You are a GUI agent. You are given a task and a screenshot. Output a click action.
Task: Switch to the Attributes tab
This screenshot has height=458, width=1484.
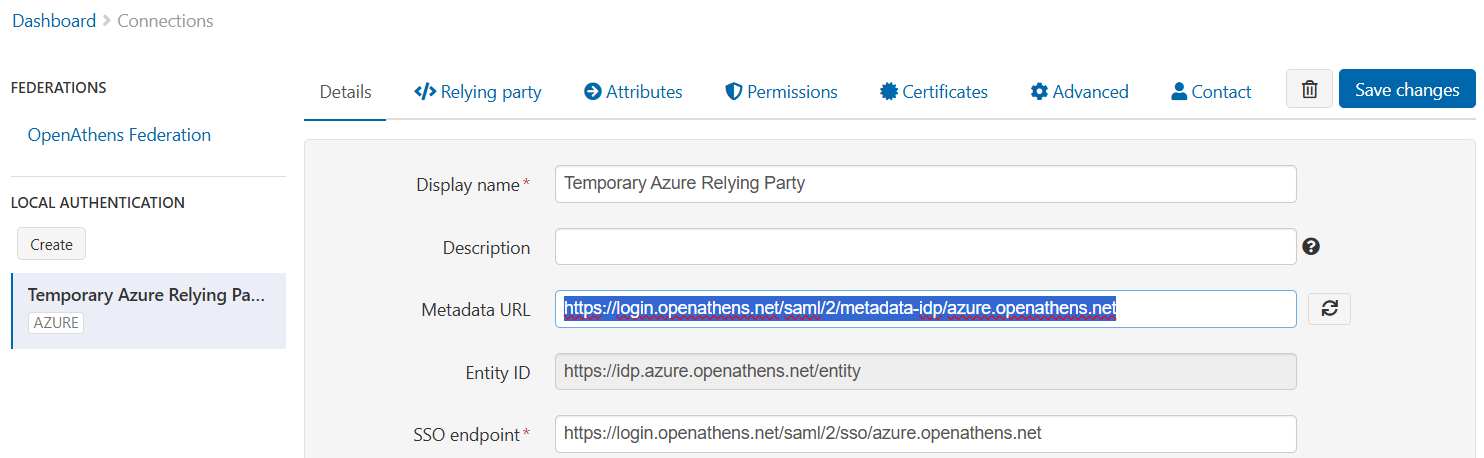(634, 92)
